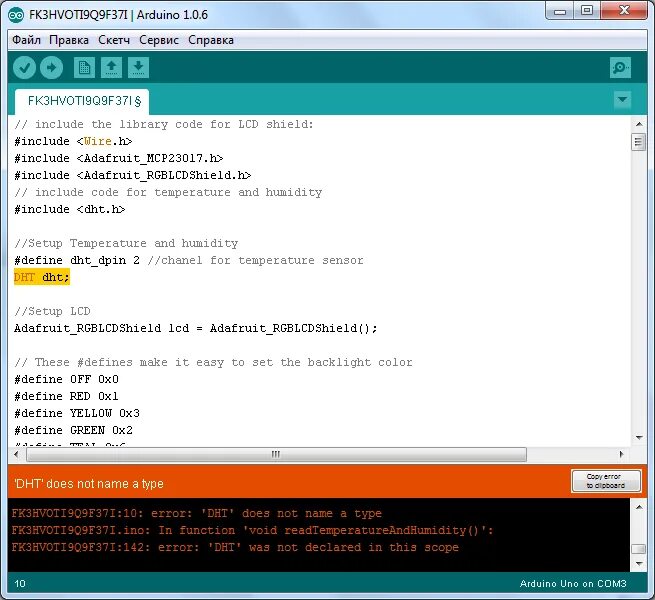This screenshot has width=655, height=600.
Task: Click editor vertical scrollbar up arrow
Action: pos(639,124)
